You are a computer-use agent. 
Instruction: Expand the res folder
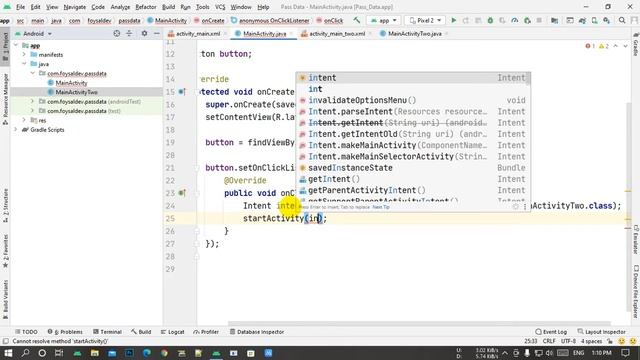pos(24,120)
